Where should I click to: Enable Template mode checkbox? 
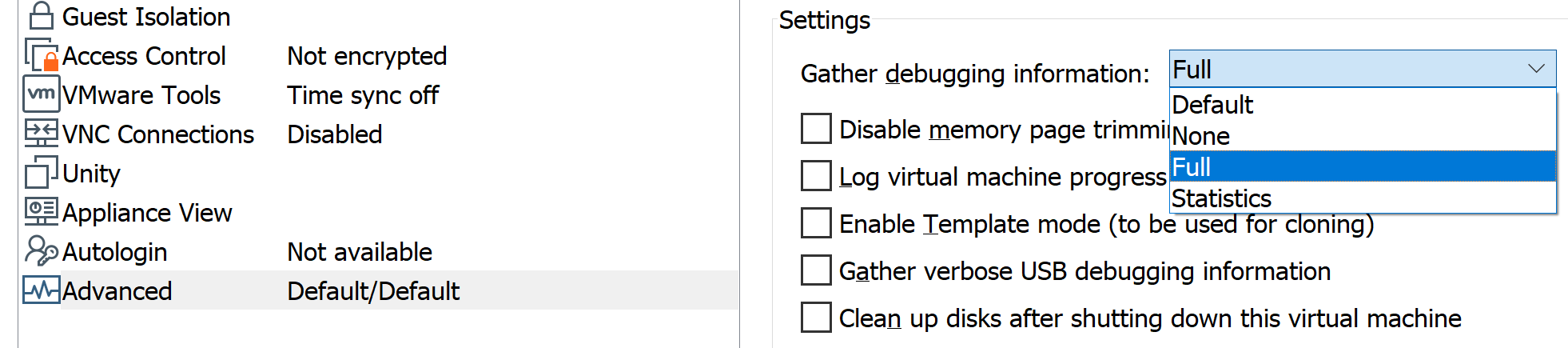(x=816, y=223)
